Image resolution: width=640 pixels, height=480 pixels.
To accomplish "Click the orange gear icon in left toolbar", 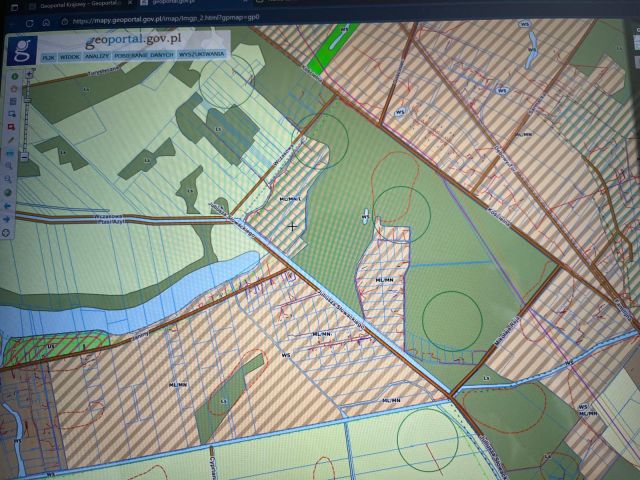I will tap(14, 89).
